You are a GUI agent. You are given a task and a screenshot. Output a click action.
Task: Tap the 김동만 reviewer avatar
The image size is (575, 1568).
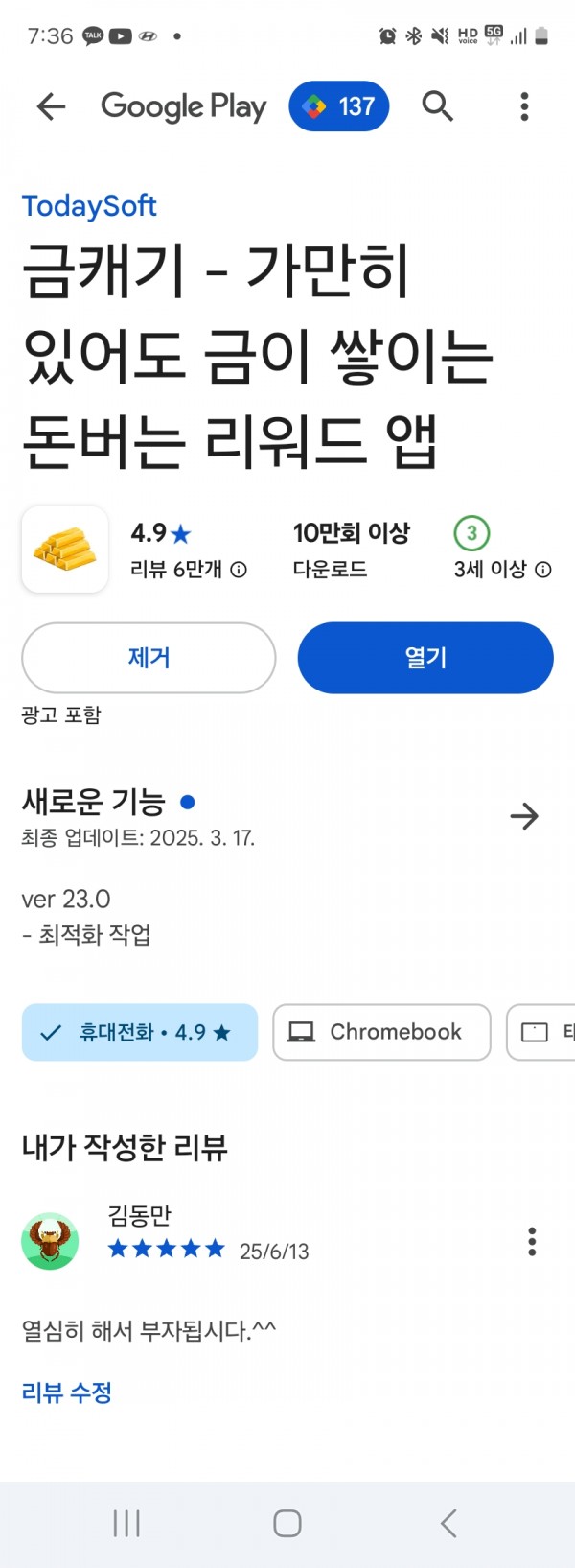(50, 1242)
